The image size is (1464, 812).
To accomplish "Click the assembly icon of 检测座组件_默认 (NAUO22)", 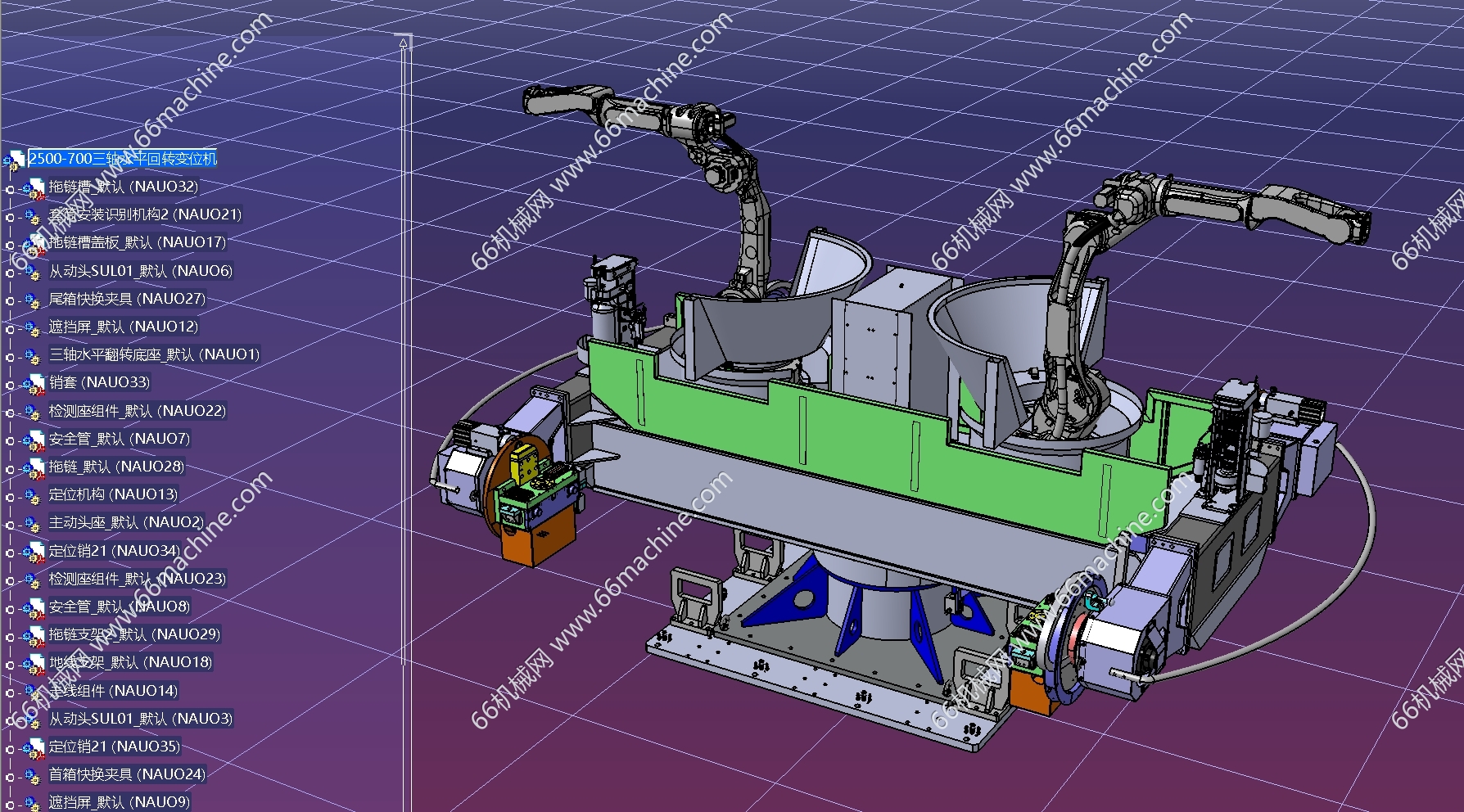I will 34,412.
